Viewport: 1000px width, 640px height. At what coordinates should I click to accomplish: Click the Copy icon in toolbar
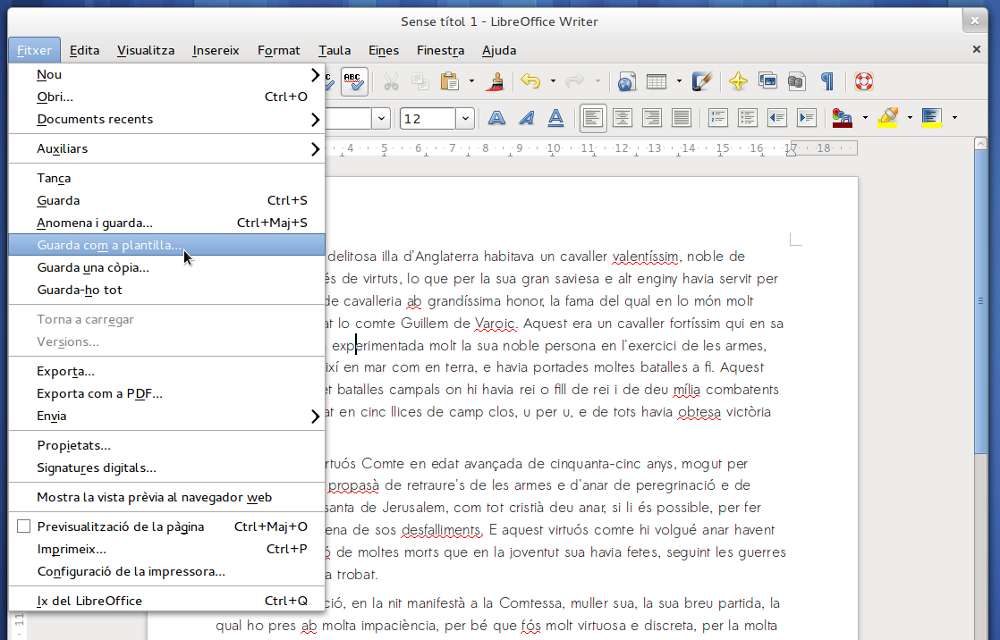(x=420, y=82)
